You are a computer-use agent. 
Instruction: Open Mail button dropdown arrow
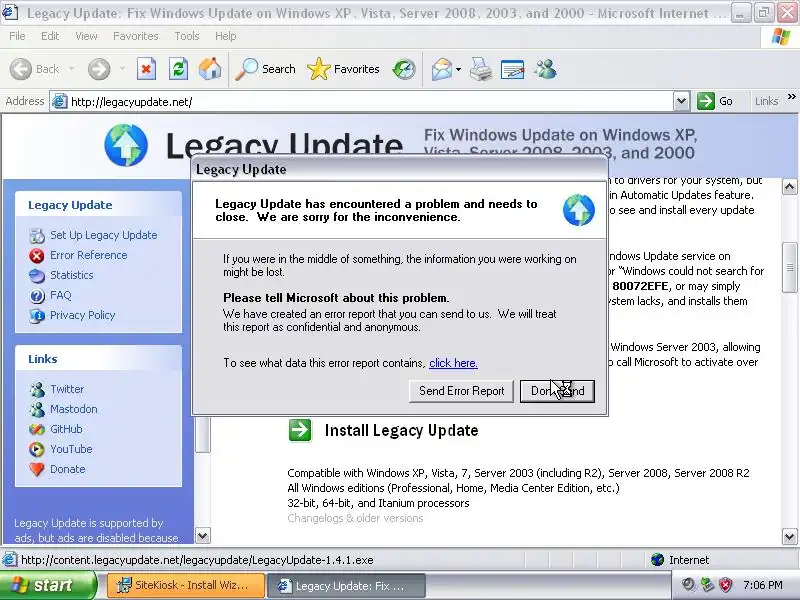(x=458, y=69)
